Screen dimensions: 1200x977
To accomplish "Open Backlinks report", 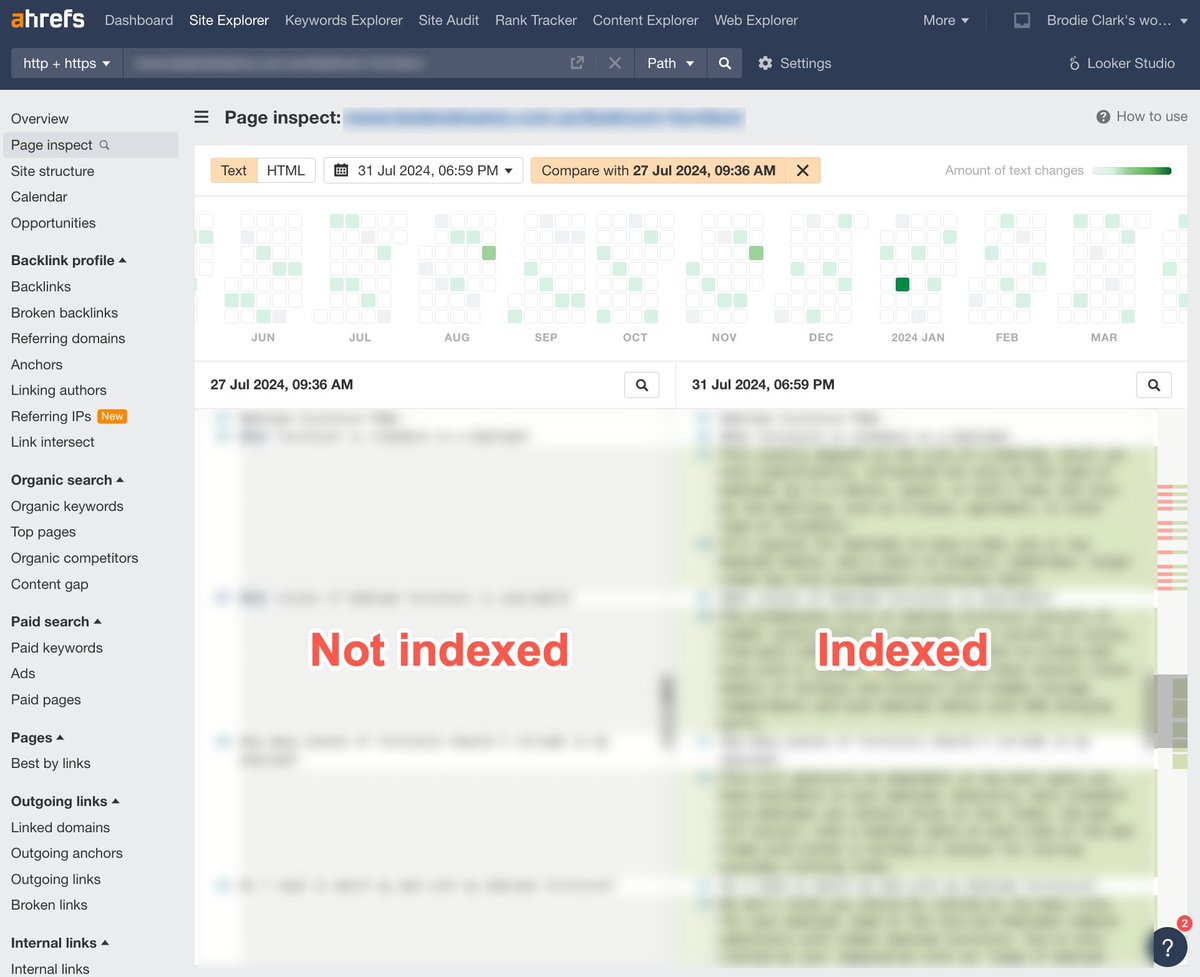I will click(x=41, y=287).
